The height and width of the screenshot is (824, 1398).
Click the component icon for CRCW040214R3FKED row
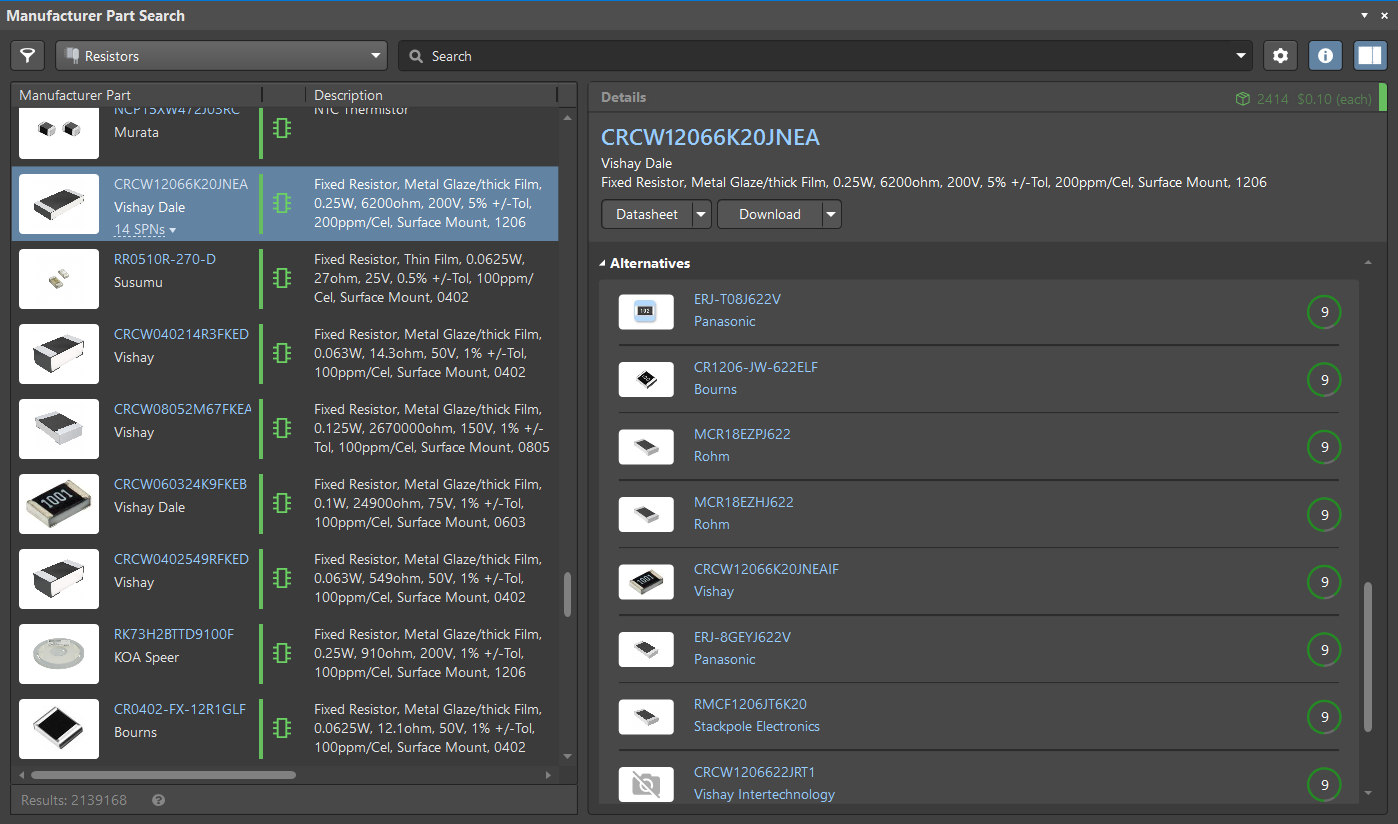tap(282, 353)
